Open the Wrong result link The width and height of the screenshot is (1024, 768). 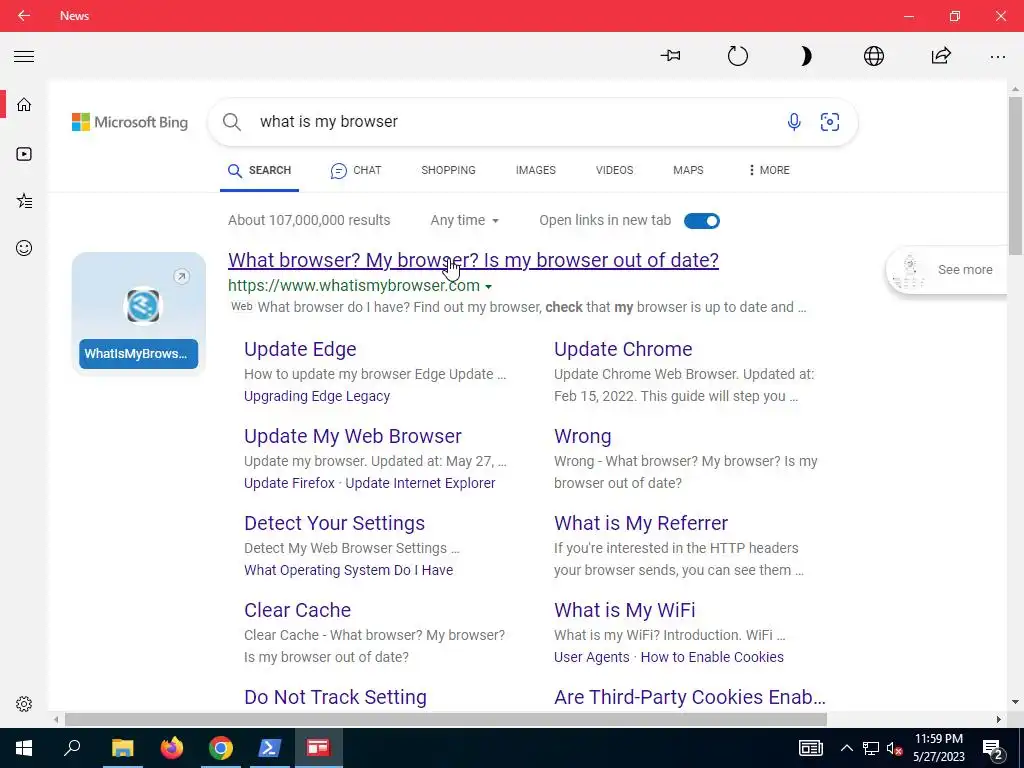point(583,436)
